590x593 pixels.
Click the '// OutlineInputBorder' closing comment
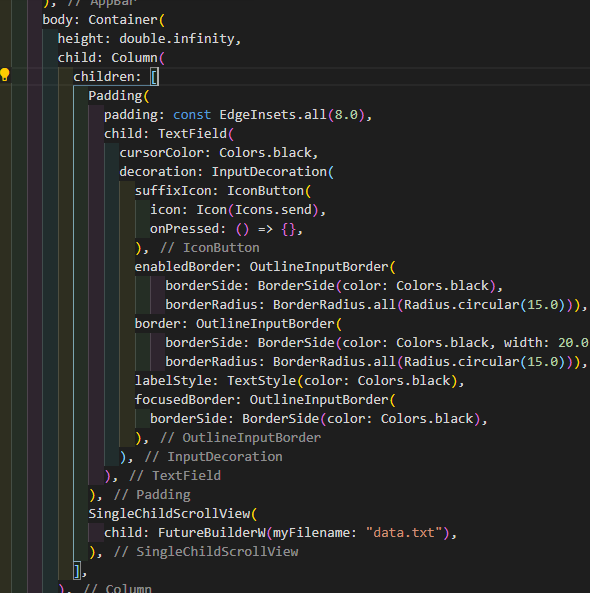pos(240,438)
